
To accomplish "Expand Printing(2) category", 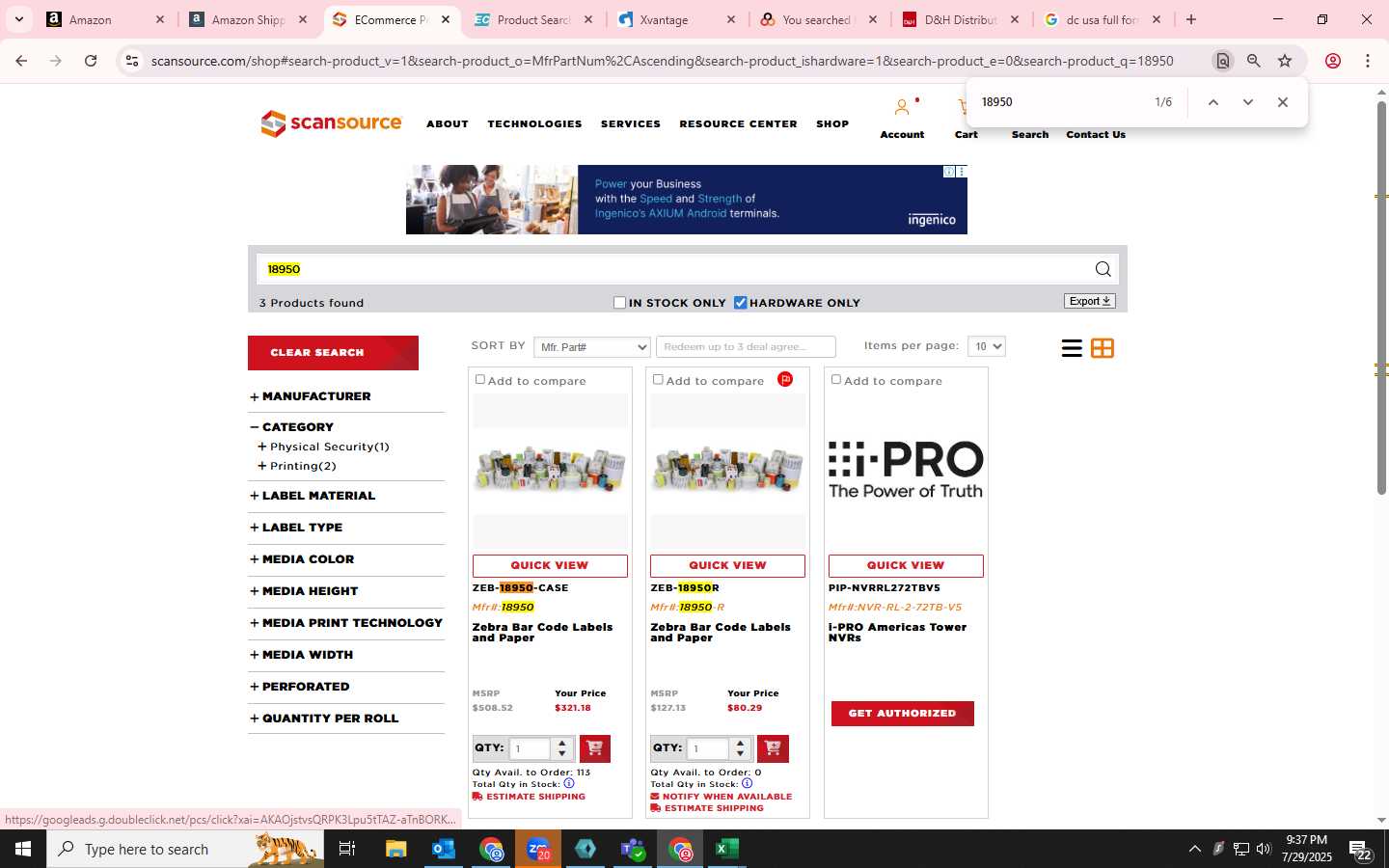I will [x=297, y=466].
